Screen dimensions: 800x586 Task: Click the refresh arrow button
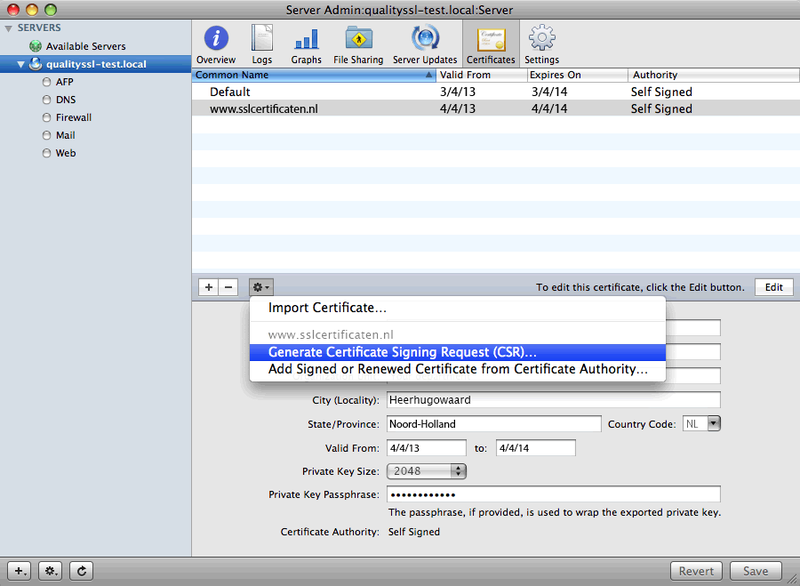[x=81, y=571]
